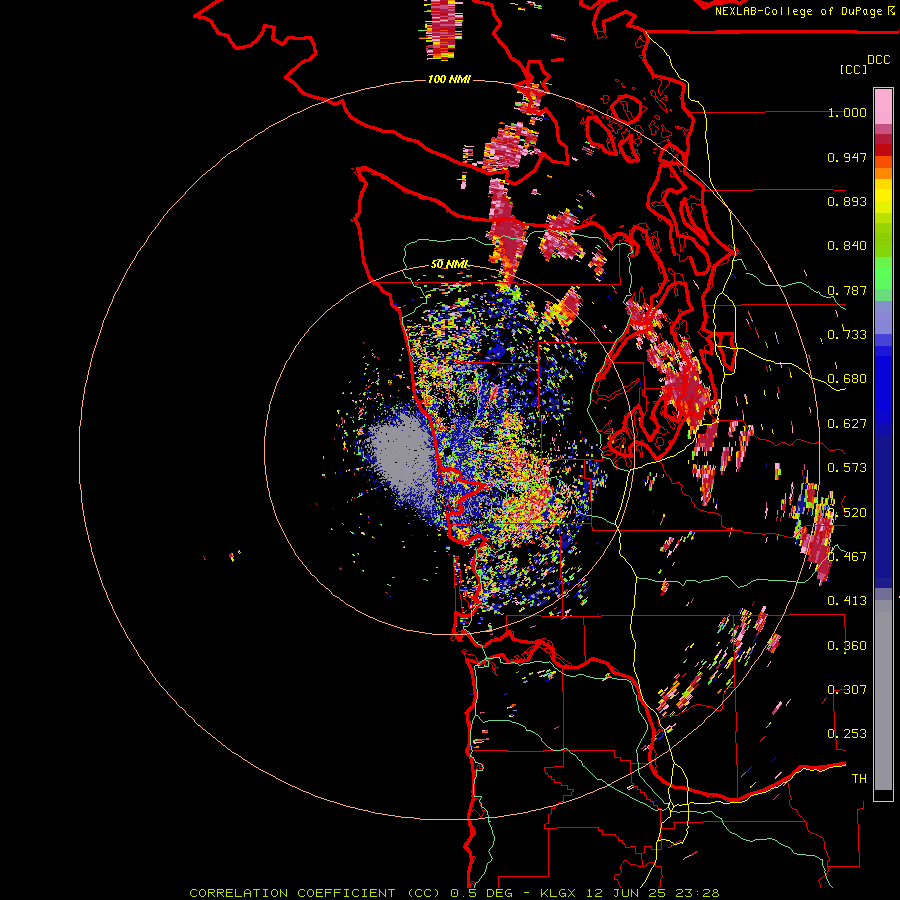Click the 50 NMI range ring label
The image size is (900, 900).
click(x=449, y=264)
